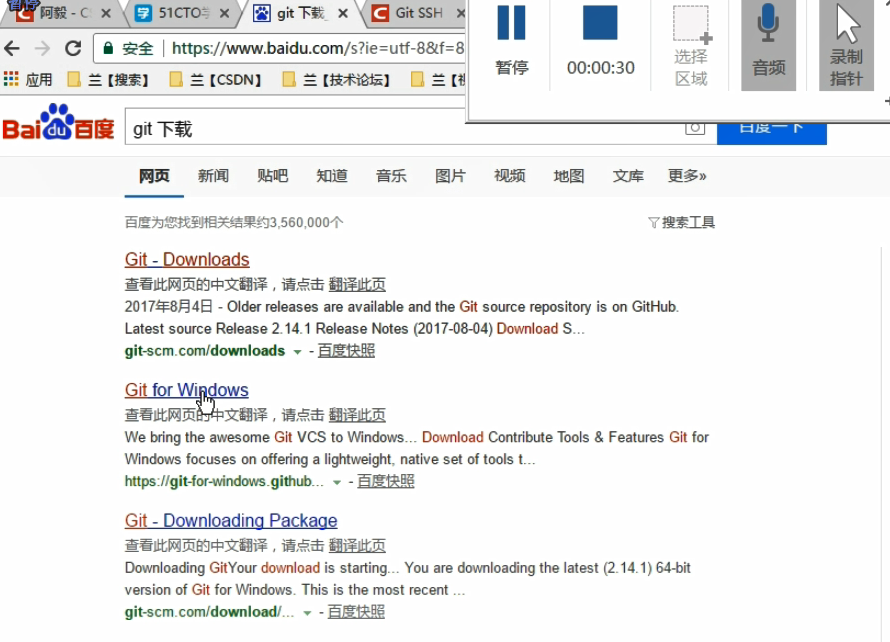Open the Apps grid shortcut

click(x=27, y=79)
